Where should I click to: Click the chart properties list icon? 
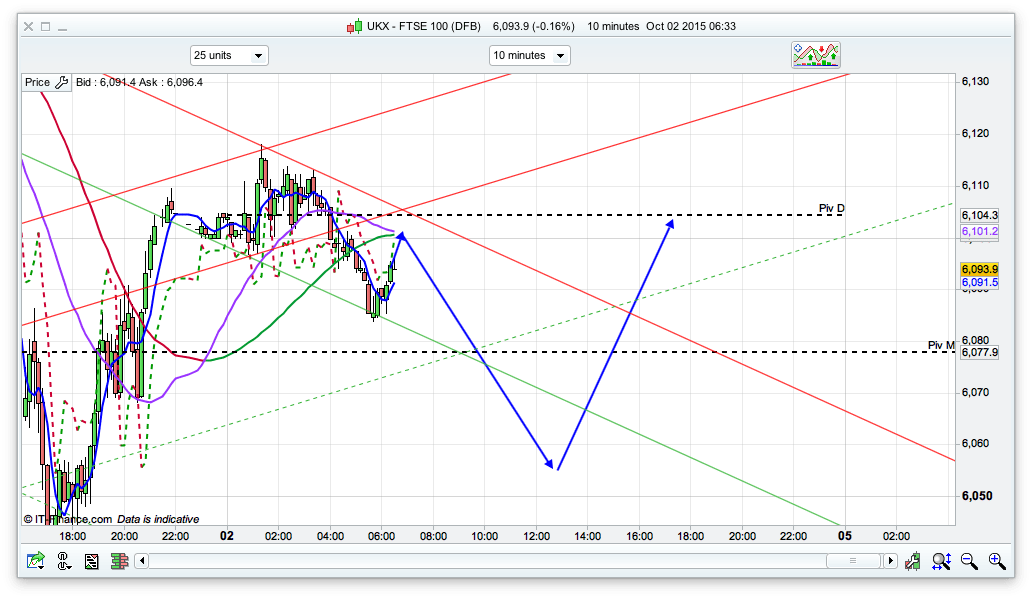point(92,562)
